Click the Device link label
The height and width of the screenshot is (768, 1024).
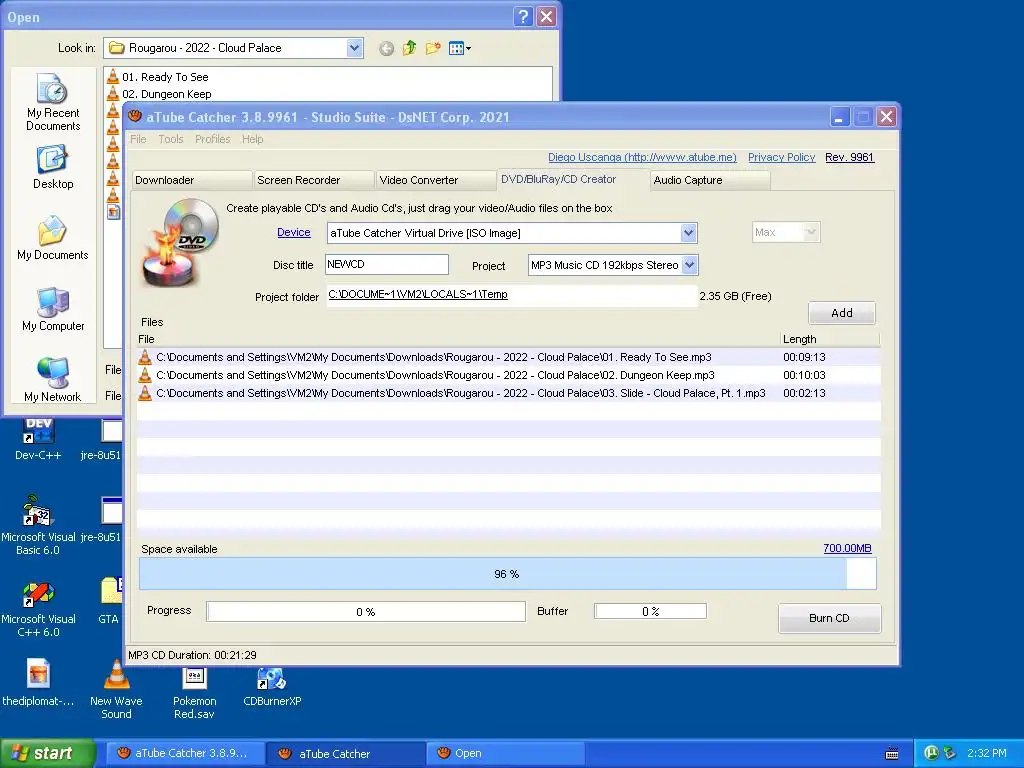[294, 232]
